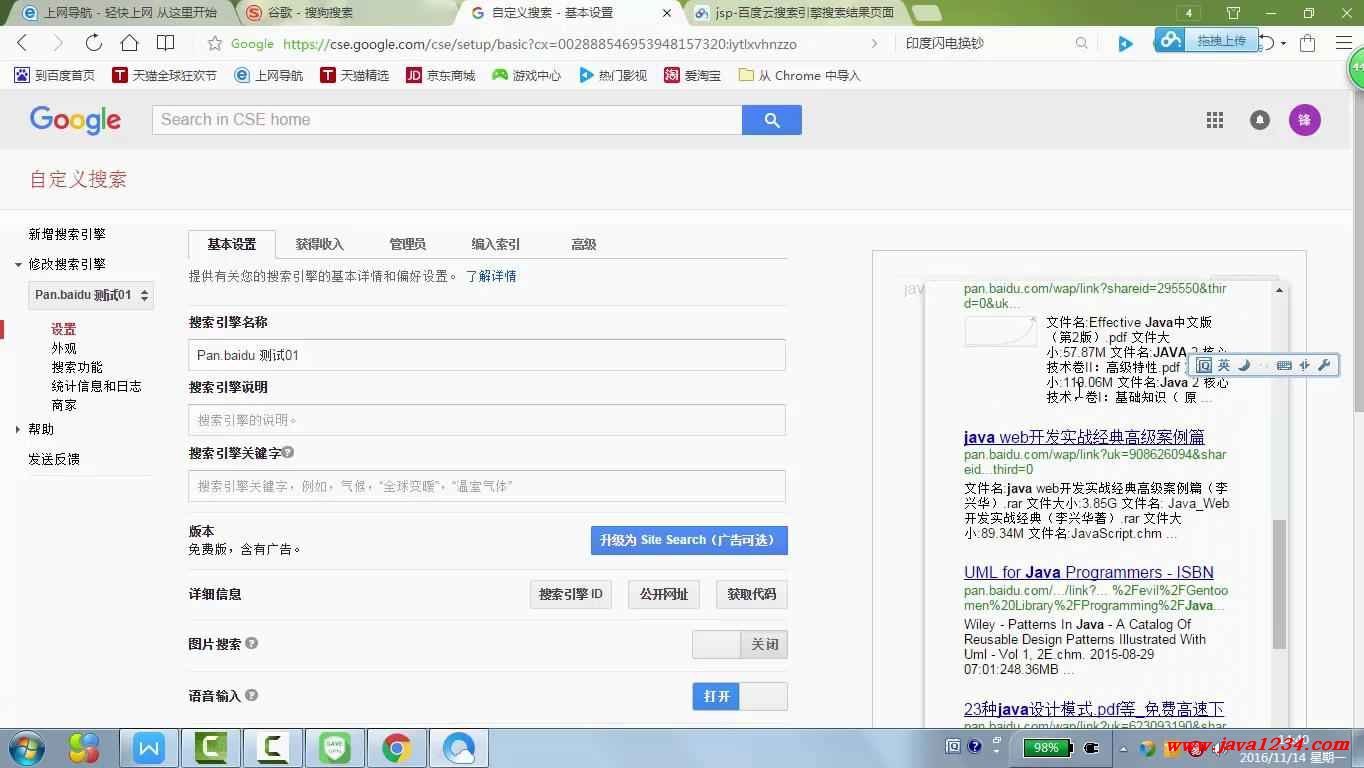Expand the 帮助 section in sidebar
The width and height of the screenshot is (1364, 768).
click(18, 429)
